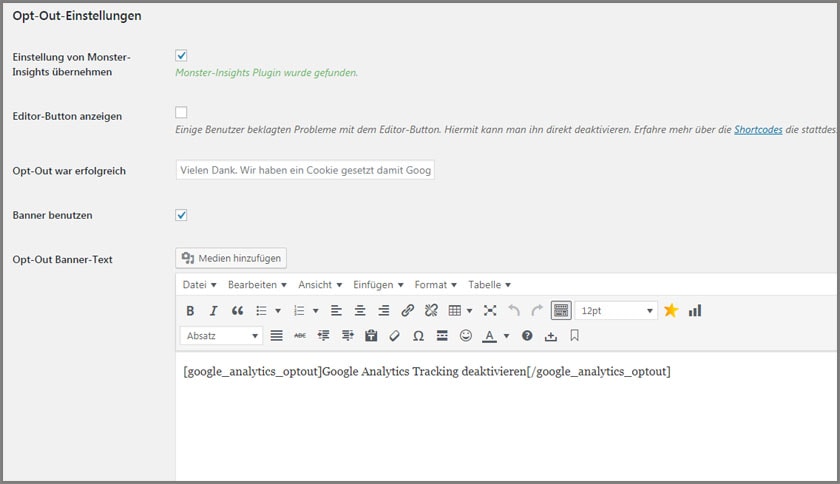
Task: Open the Tabelle menu
Action: point(489,285)
